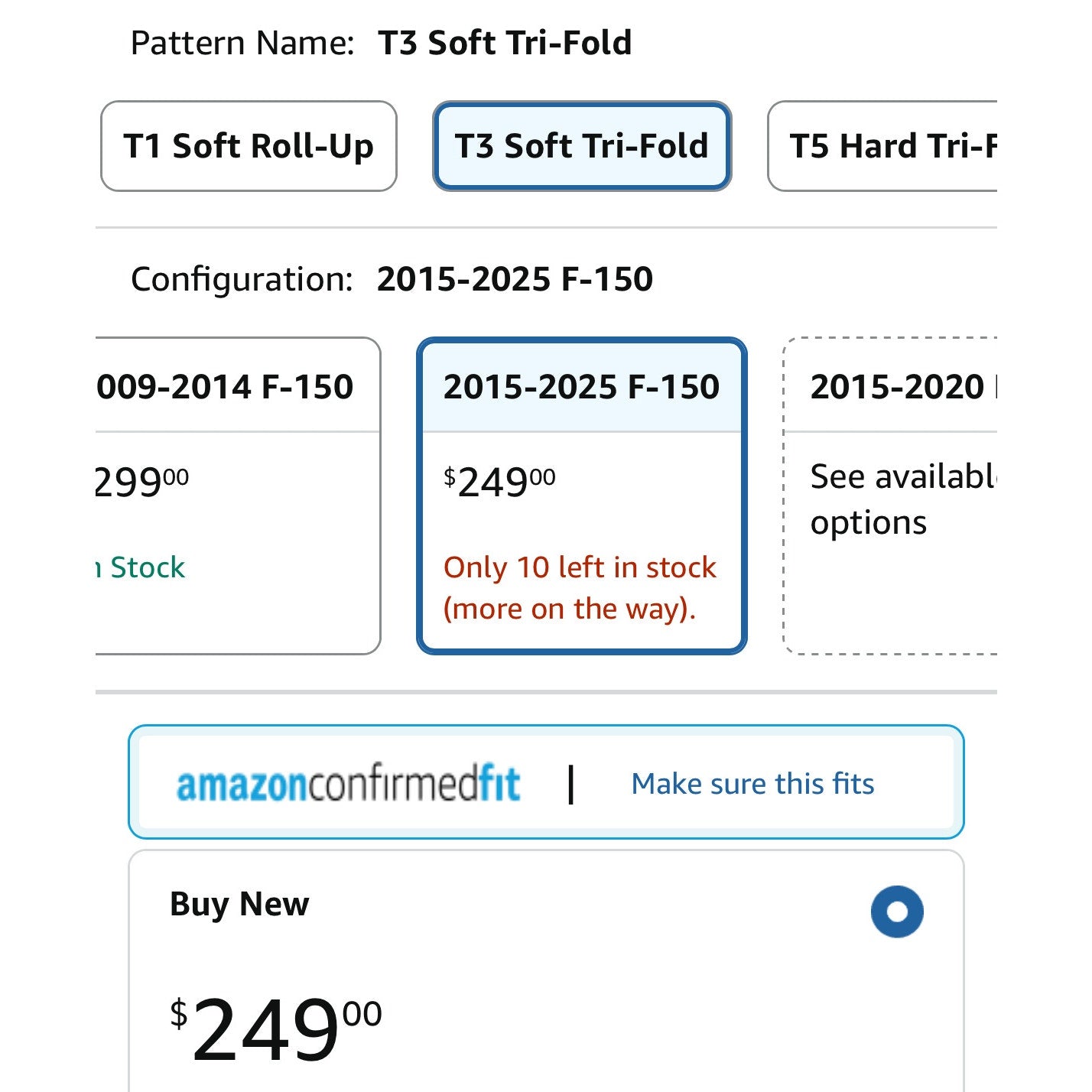Toggle the Buy New radio button
The height and width of the screenshot is (1092, 1092).
pos(897,912)
